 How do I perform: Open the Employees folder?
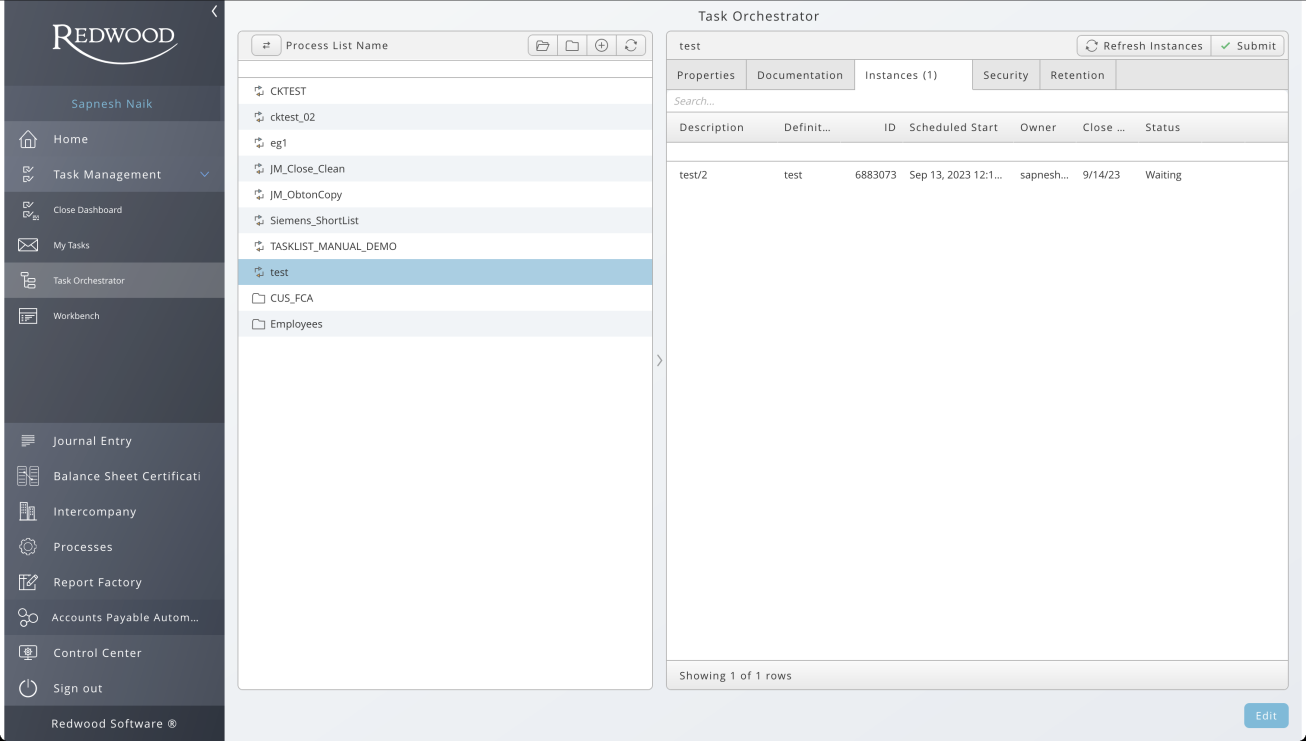445,324
